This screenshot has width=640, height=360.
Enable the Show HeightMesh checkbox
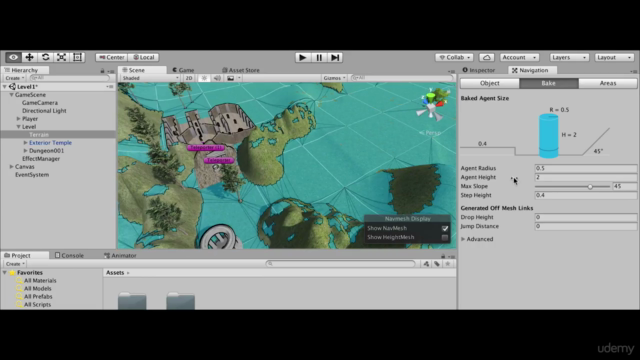click(445, 238)
